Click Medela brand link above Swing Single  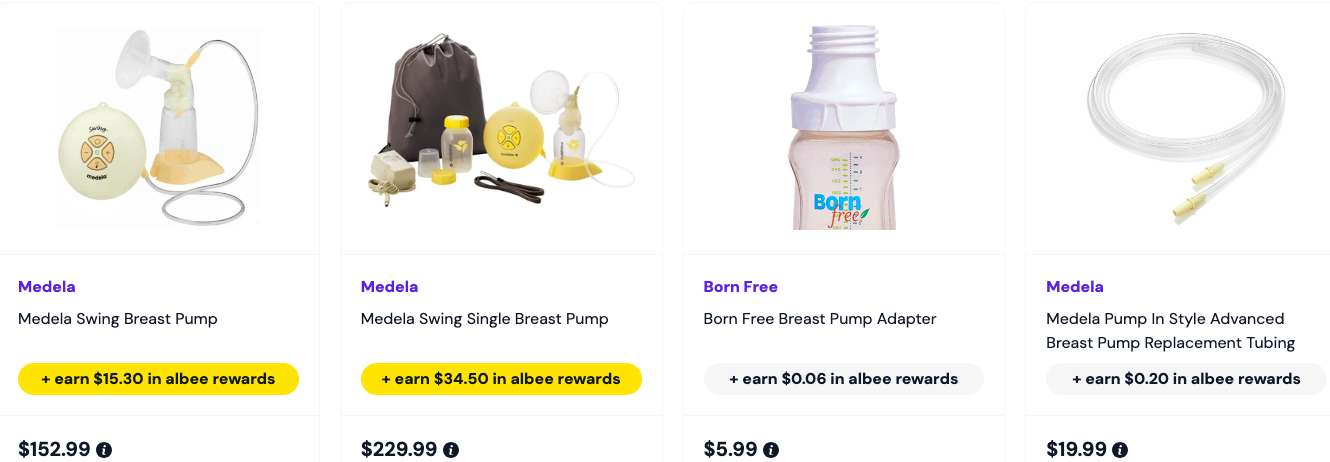pyautogui.click(x=390, y=287)
